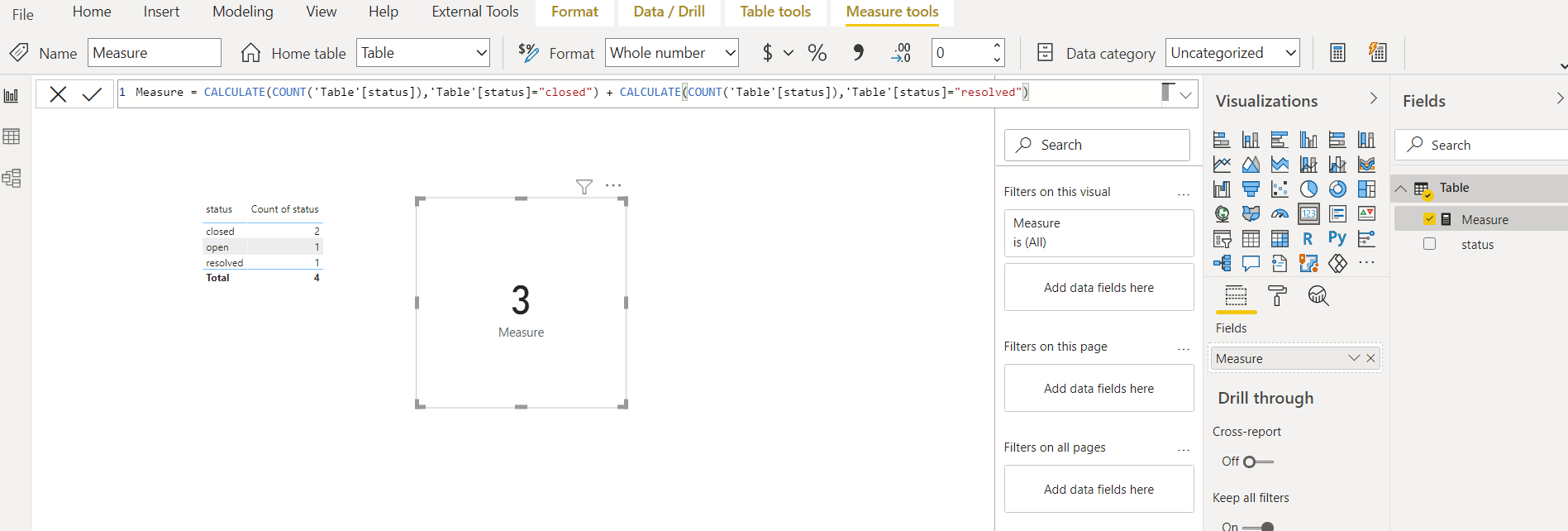Select the KPI visual

pyautogui.click(x=1366, y=214)
